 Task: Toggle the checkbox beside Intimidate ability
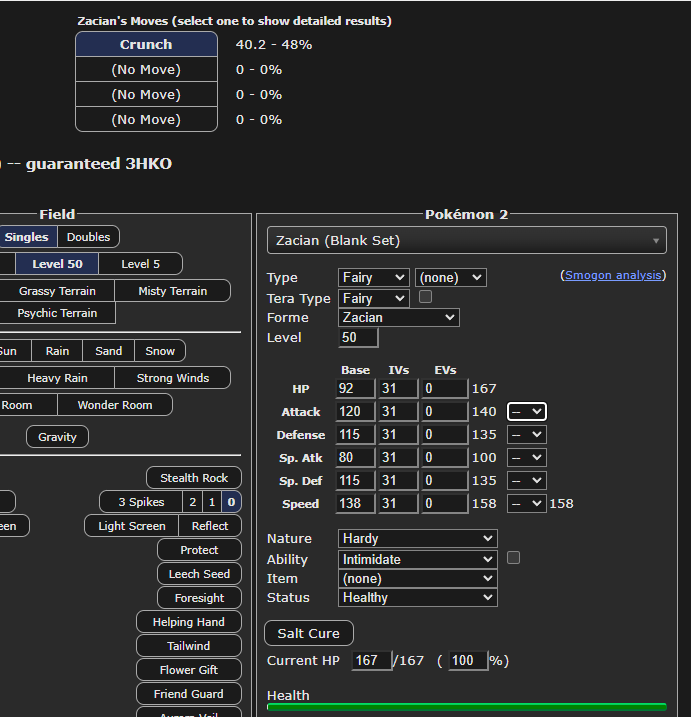(513, 558)
